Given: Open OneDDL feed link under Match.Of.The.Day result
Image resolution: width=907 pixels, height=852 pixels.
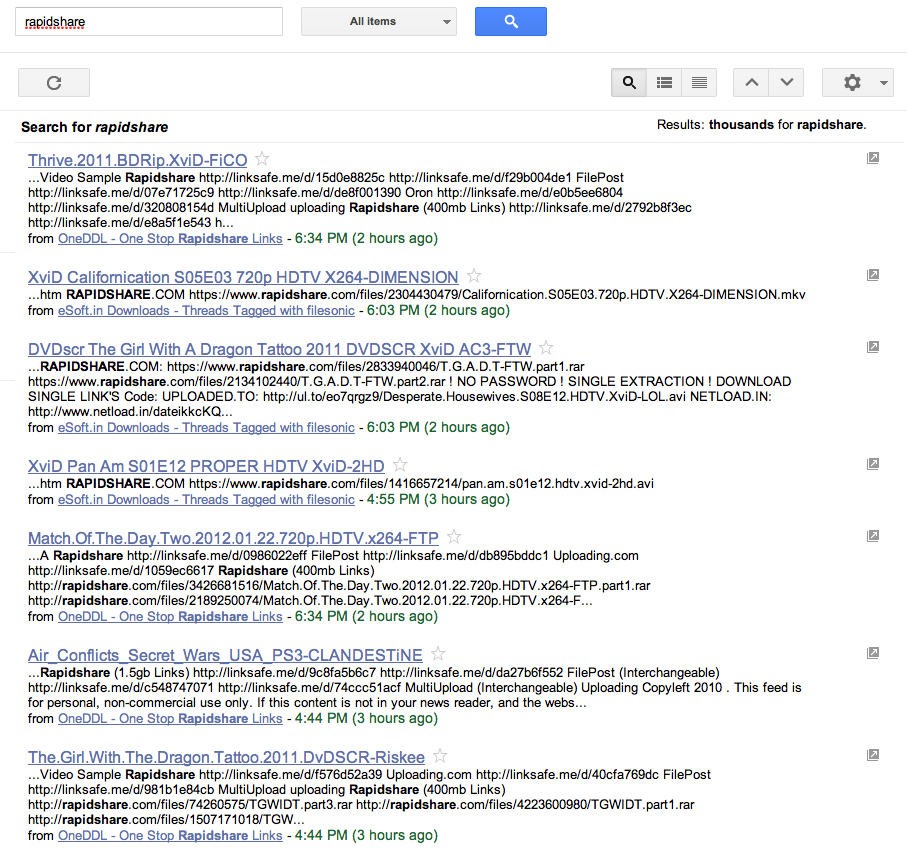Looking at the screenshot, I should pyautogui.click(x=170, y=617).
